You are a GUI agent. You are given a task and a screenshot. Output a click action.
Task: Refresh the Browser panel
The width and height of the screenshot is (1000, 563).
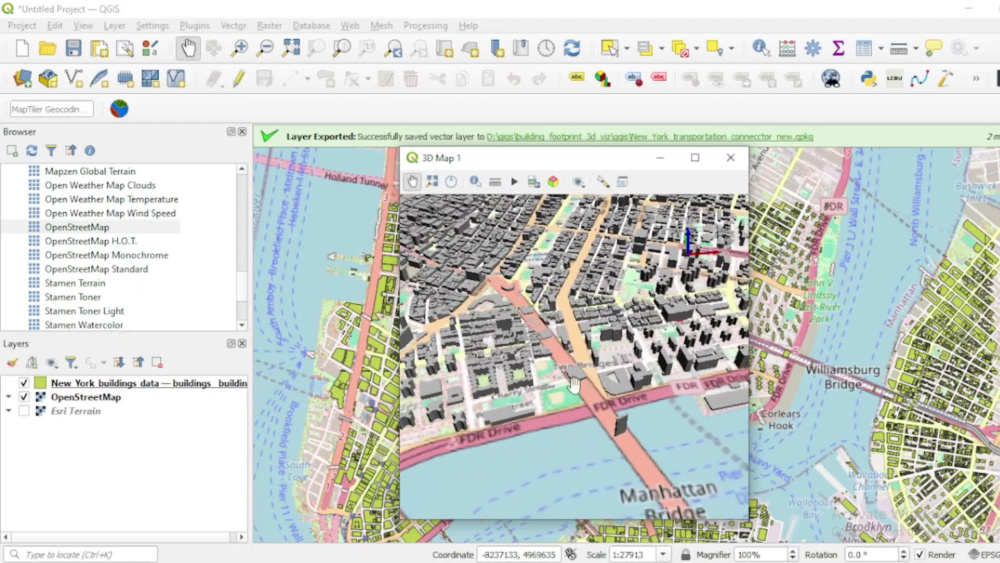tap(31, 150)
